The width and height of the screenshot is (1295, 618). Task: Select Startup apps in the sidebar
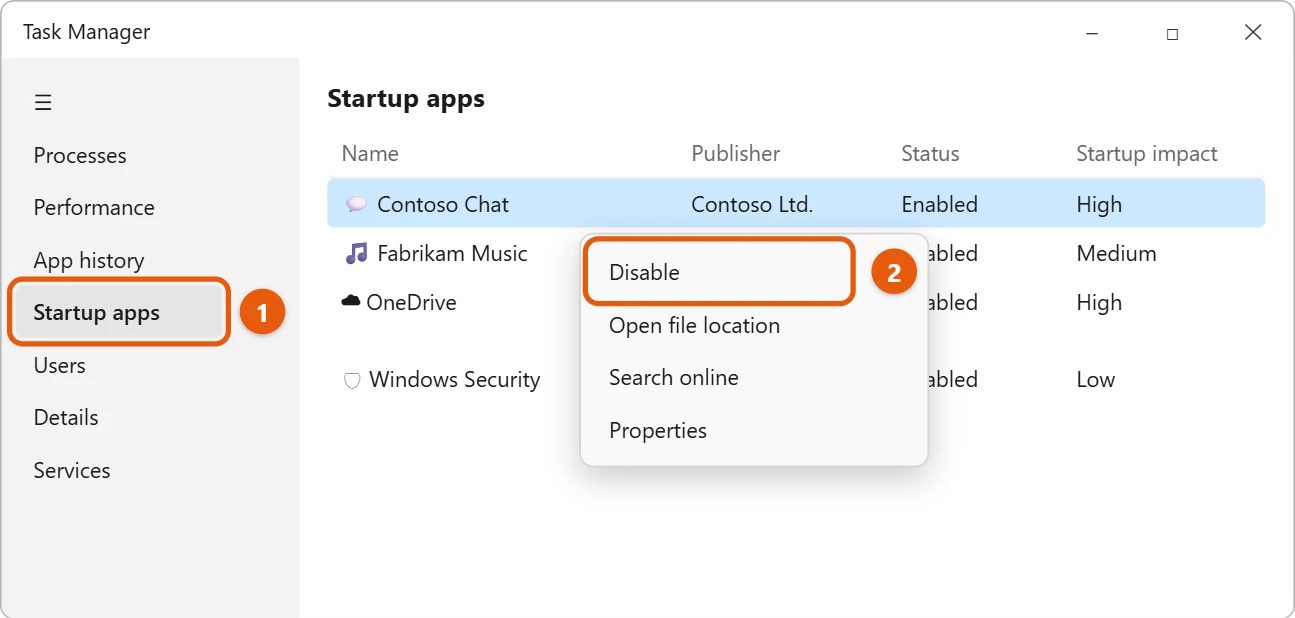point(120,313)
